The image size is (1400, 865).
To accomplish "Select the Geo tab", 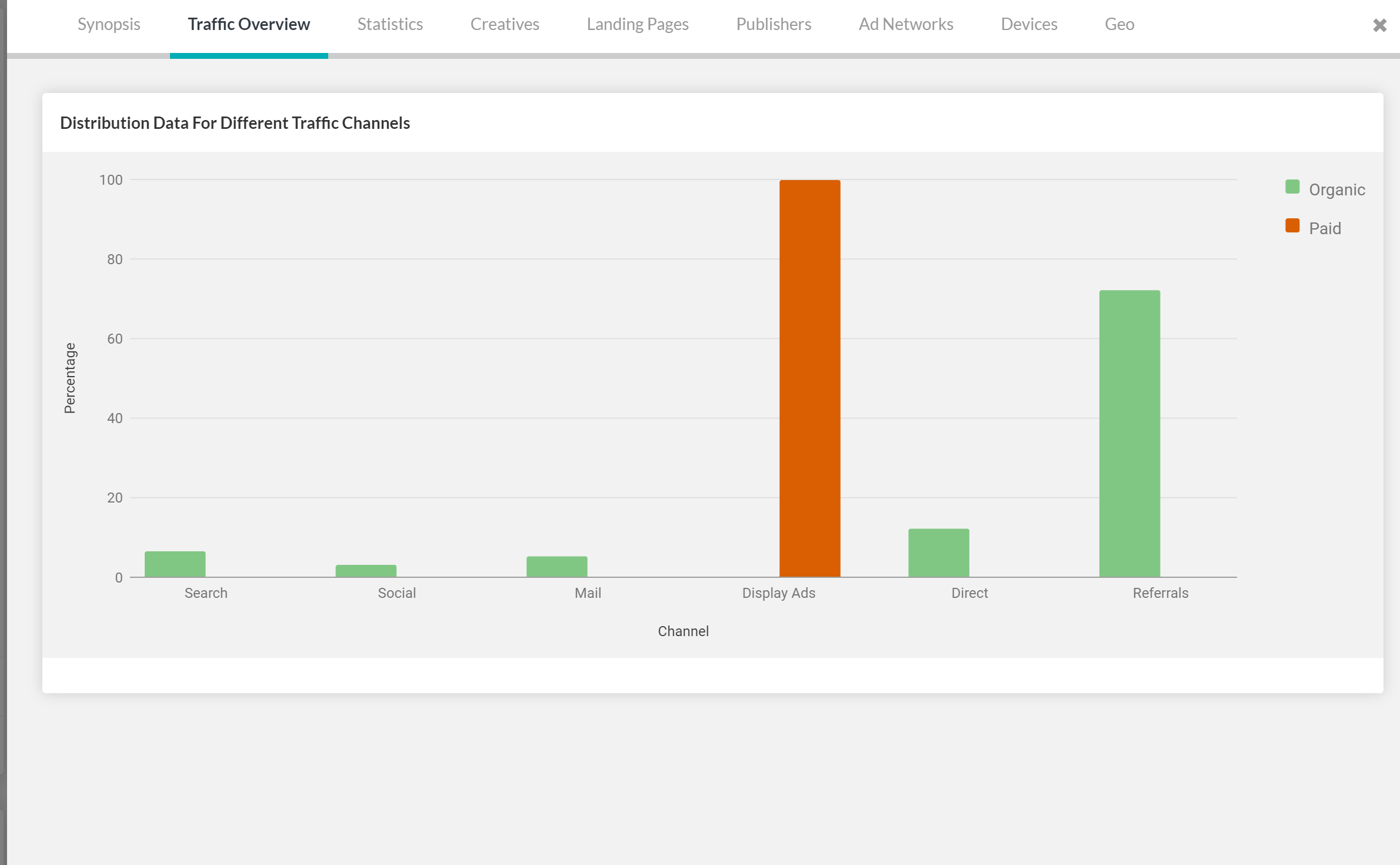I will click(x=1119, y=24).
